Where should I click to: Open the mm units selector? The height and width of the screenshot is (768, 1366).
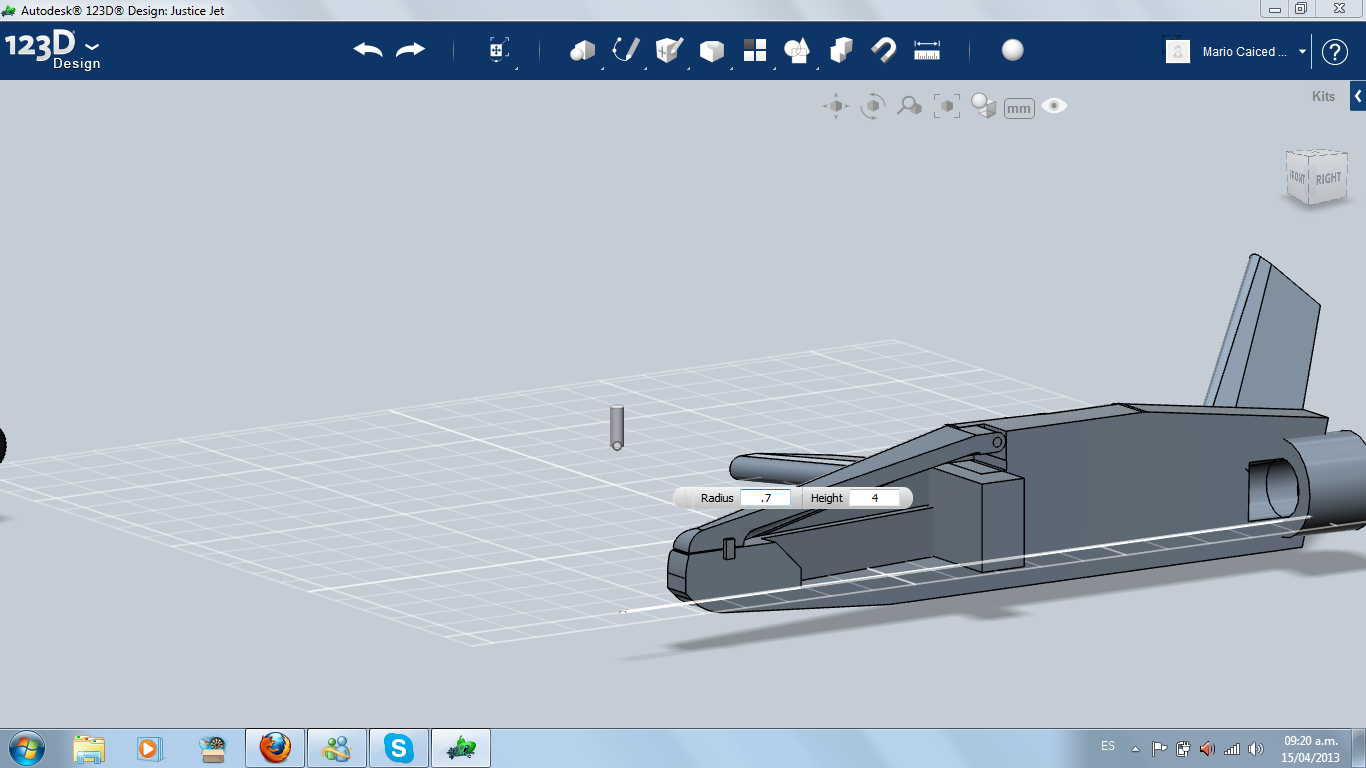click(1019, 108)
